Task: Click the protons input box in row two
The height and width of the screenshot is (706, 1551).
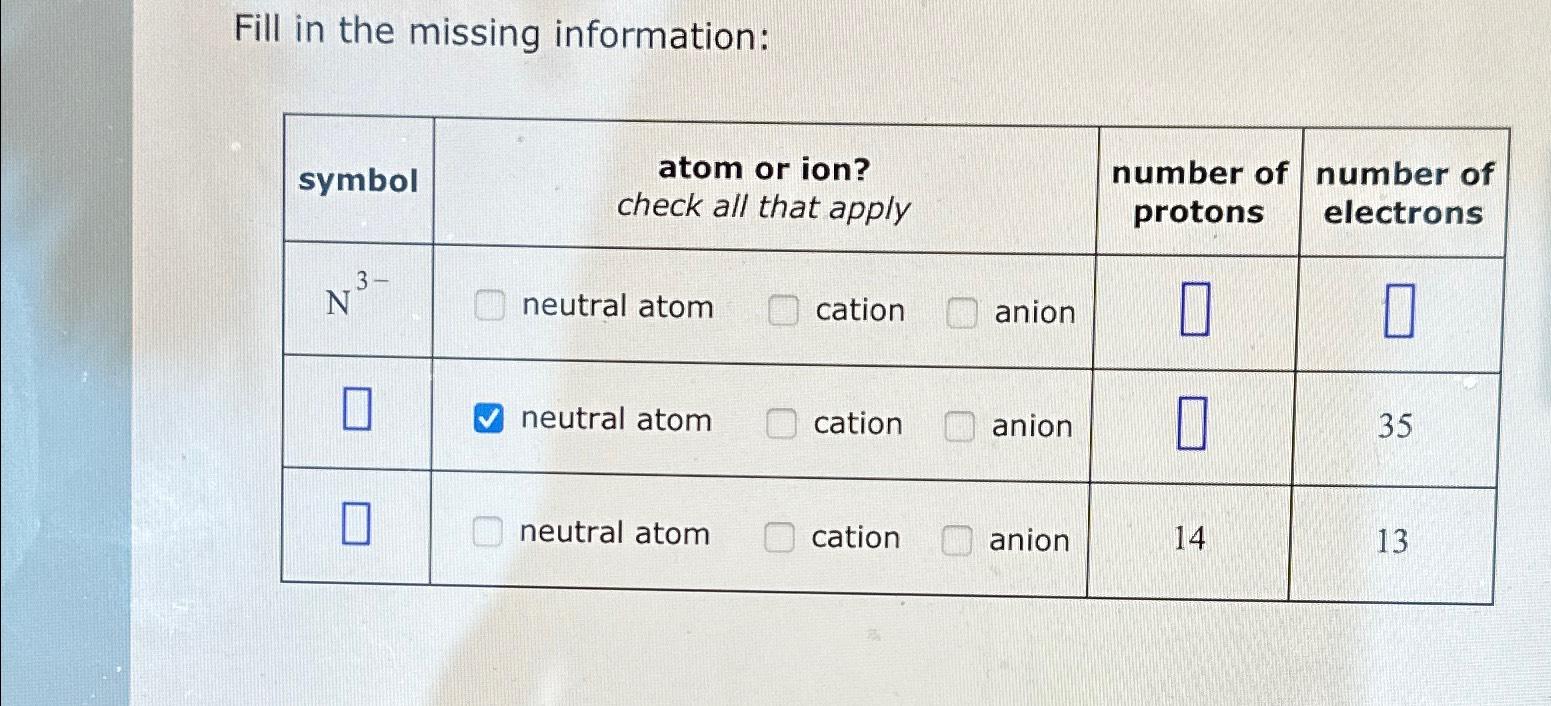Action: point(1191,423)
